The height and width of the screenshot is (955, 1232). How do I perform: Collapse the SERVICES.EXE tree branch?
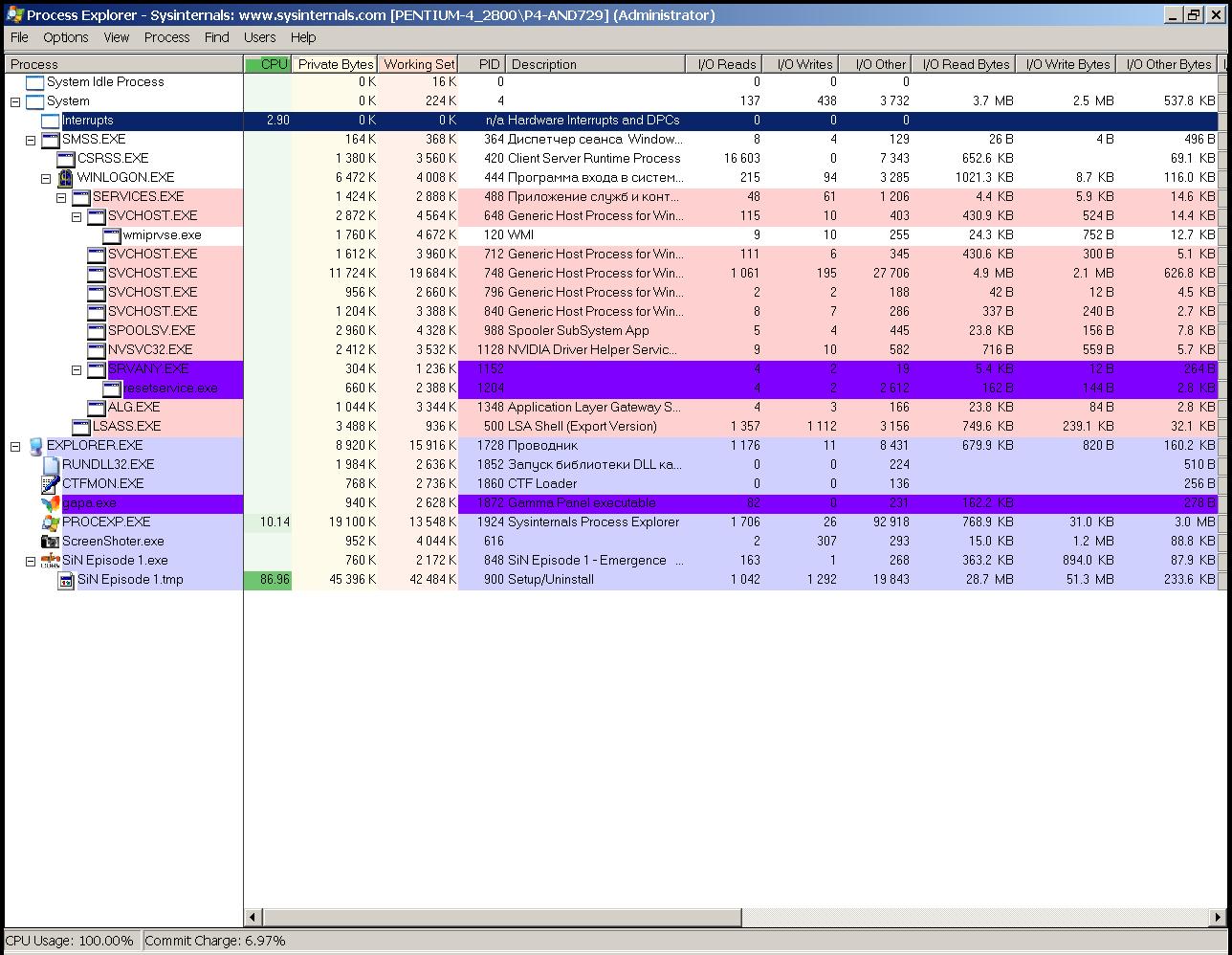pos(61,197)
